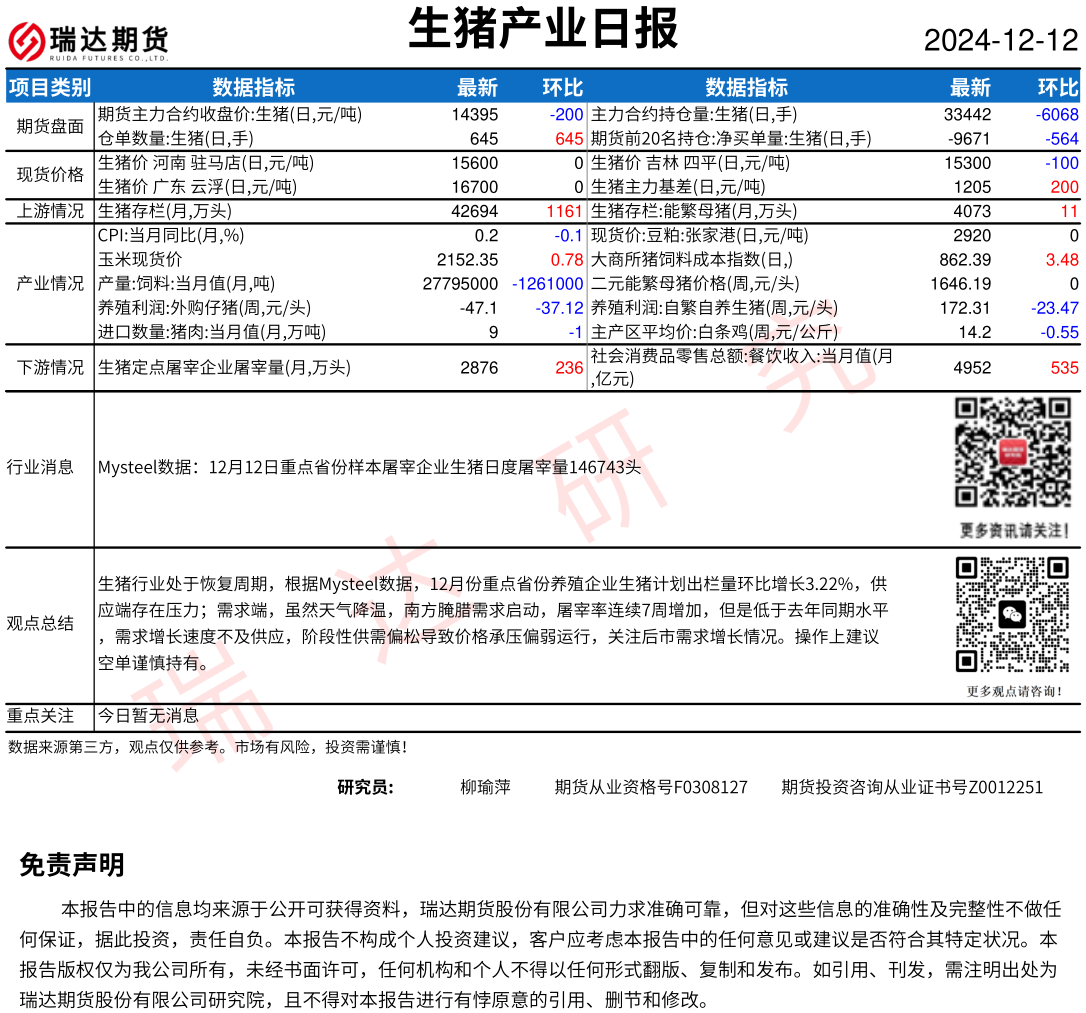Click the 重点关注 row label

[x=40, y=715]
